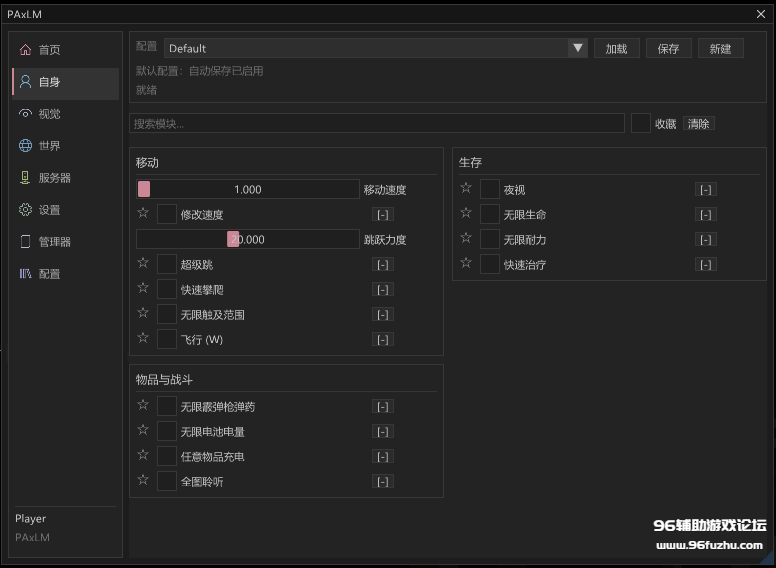This screenshot has height=568, width=776.
Task: Click the manager icon beside 管理器
Action: (x=25, y=241)
